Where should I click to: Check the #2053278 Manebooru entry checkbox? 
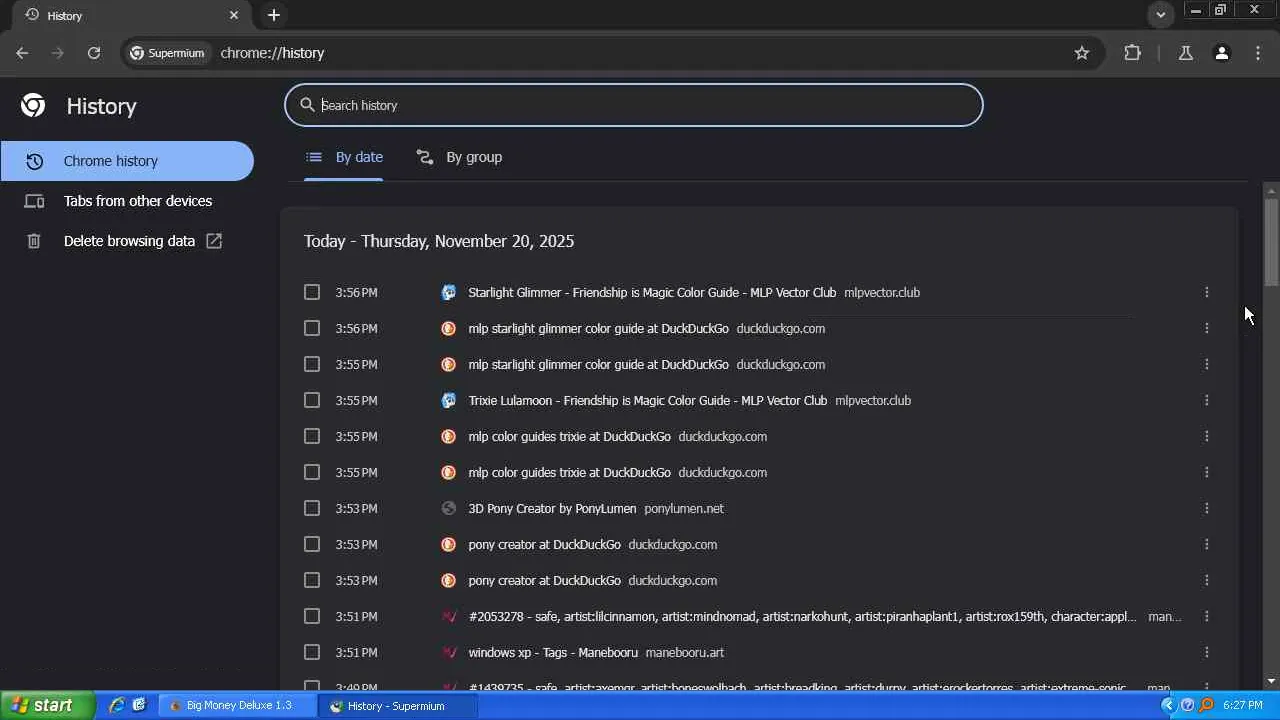[x=312, y=617]
